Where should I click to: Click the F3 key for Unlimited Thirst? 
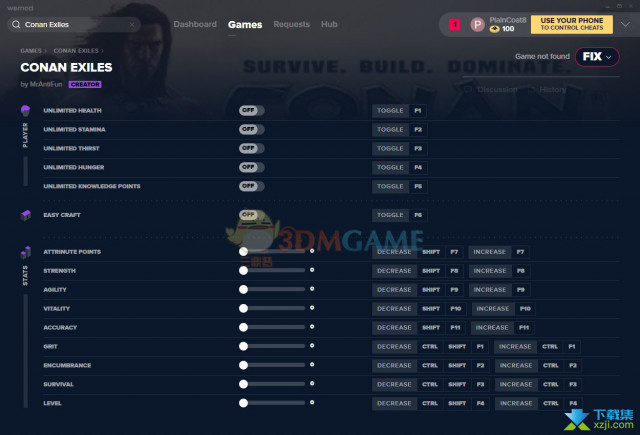click(418, 149)
